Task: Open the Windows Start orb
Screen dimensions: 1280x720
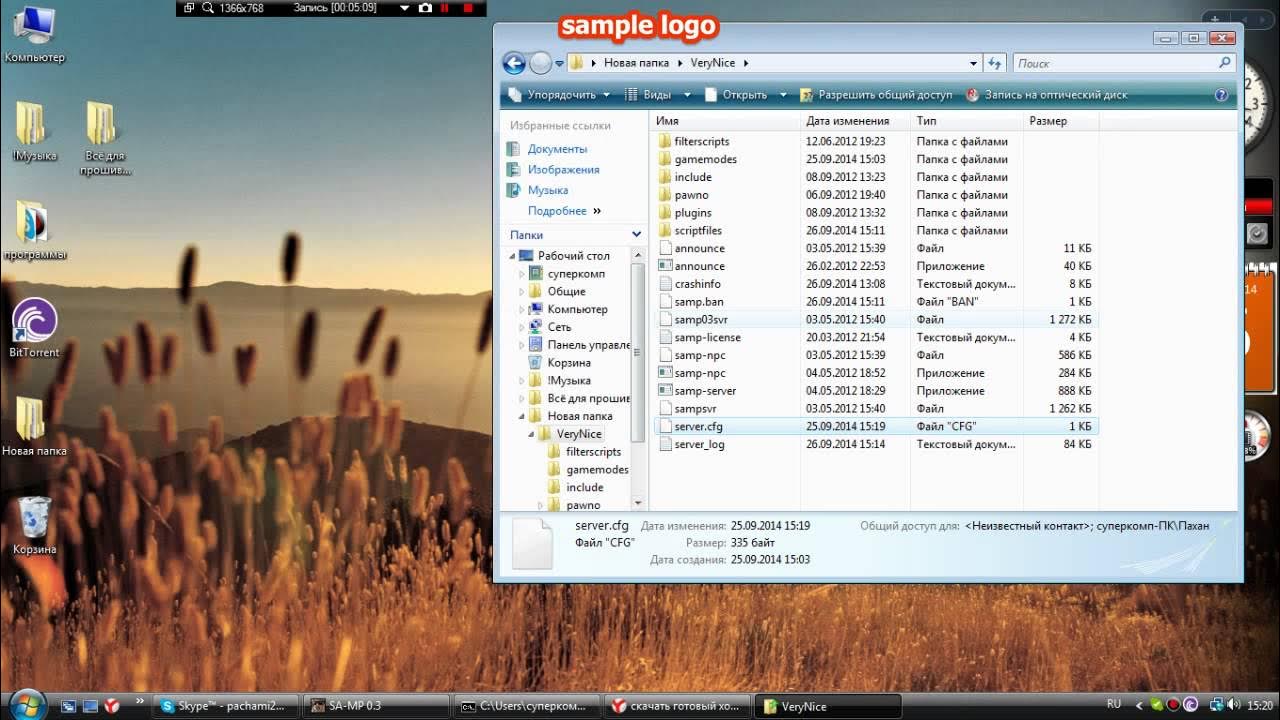Action: tap(28, 704)
